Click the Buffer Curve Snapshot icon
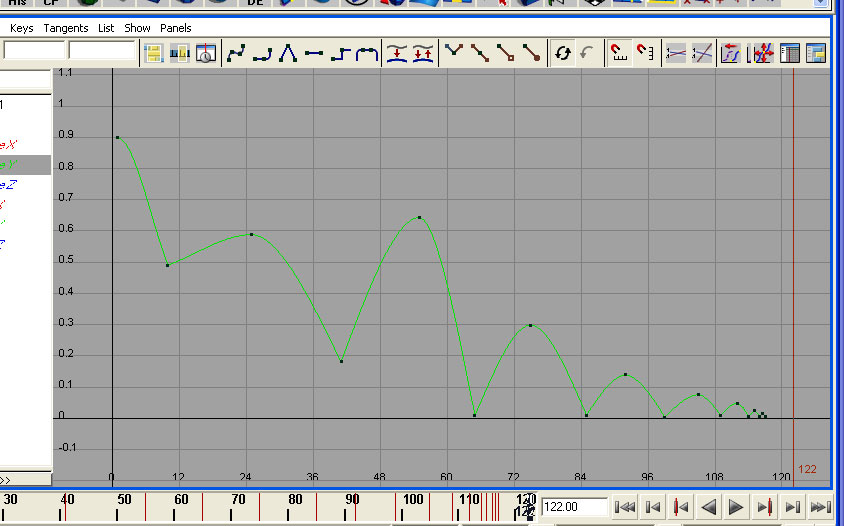Viewport: 844px width, 526px height. click(397, 53)
